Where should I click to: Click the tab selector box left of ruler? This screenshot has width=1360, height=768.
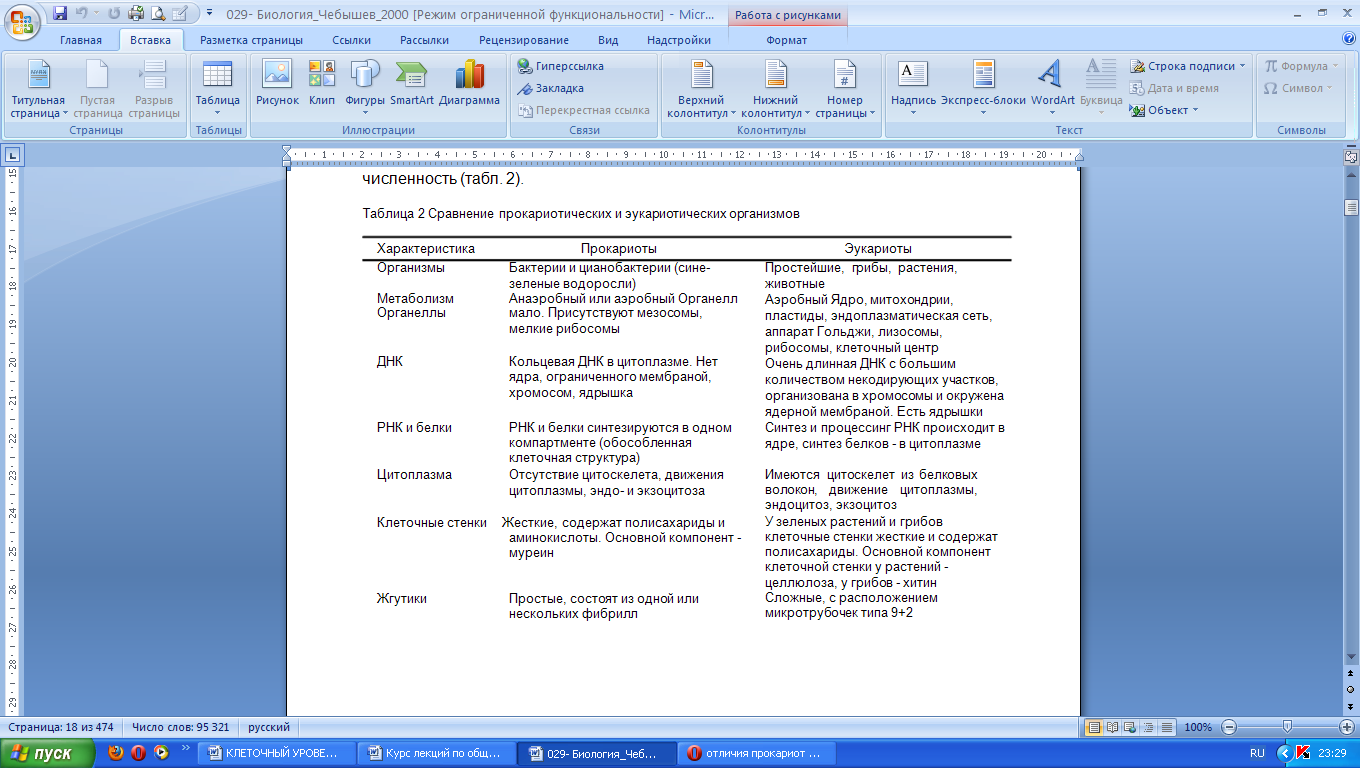coord(13,155)
